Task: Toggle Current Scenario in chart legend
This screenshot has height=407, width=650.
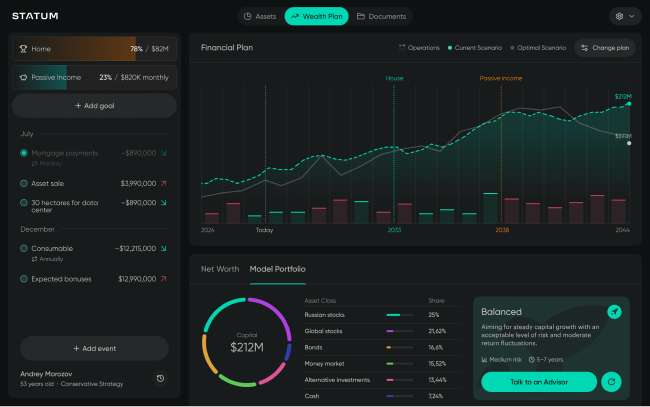Action: point(475,48)
